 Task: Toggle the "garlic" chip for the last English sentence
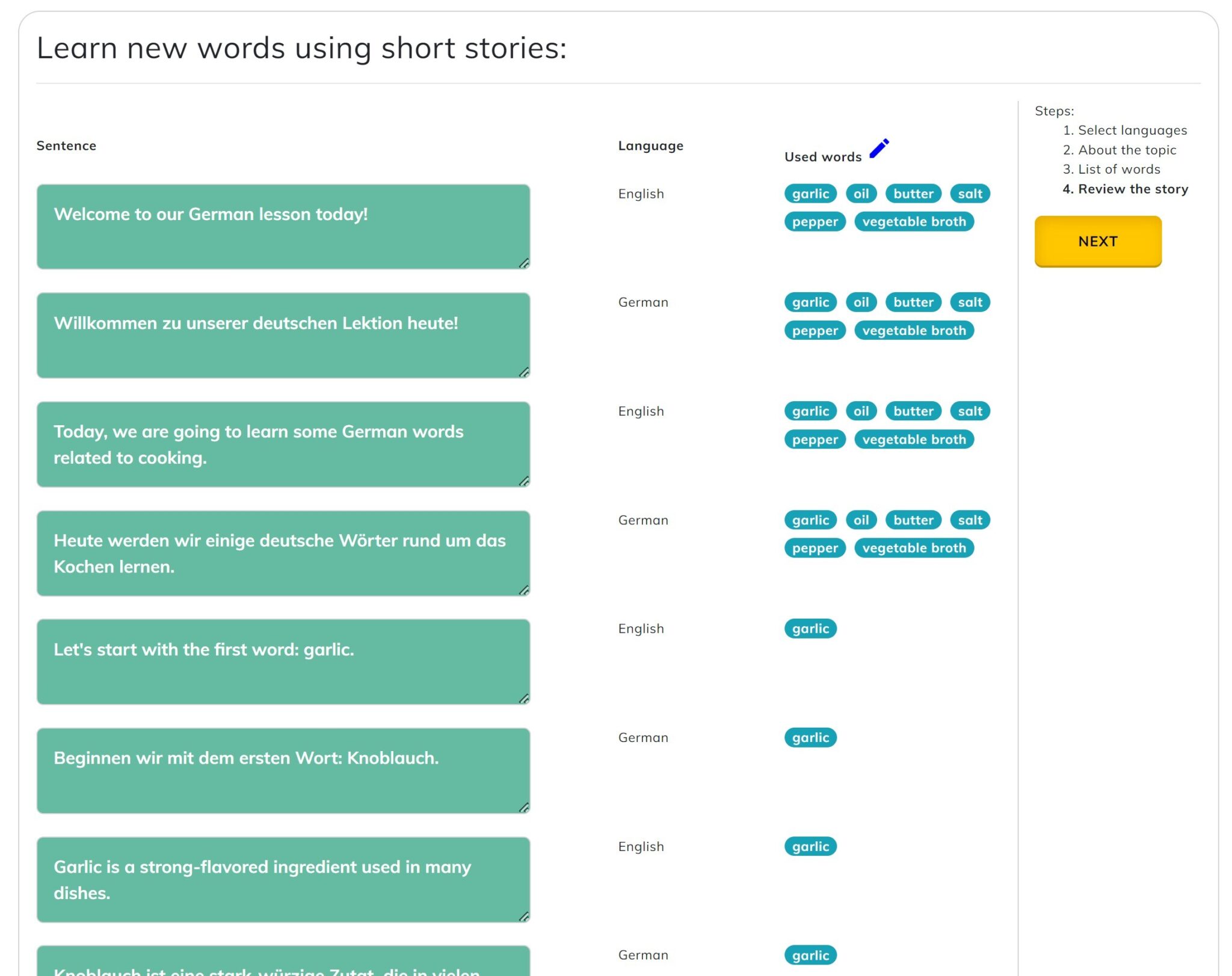[810, 846]
